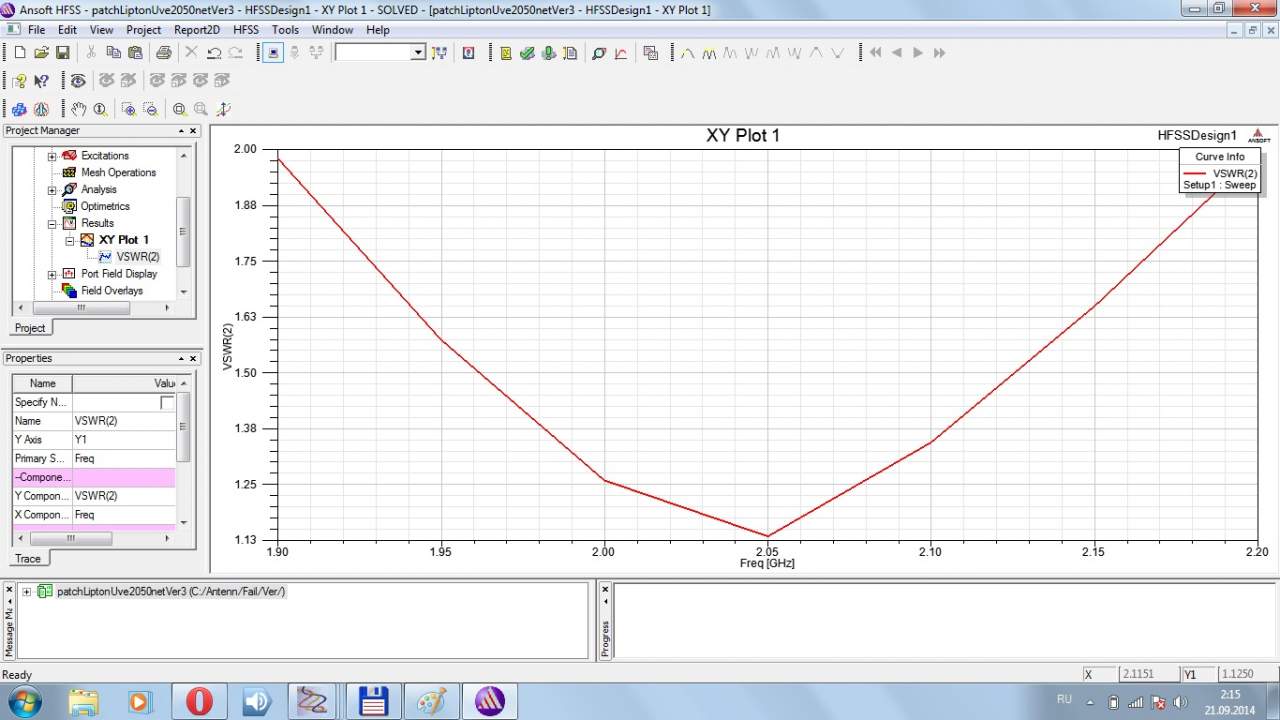Open the HFSS menu
This screenshot has width=1280, height=720.
click(x=245, y=30)
